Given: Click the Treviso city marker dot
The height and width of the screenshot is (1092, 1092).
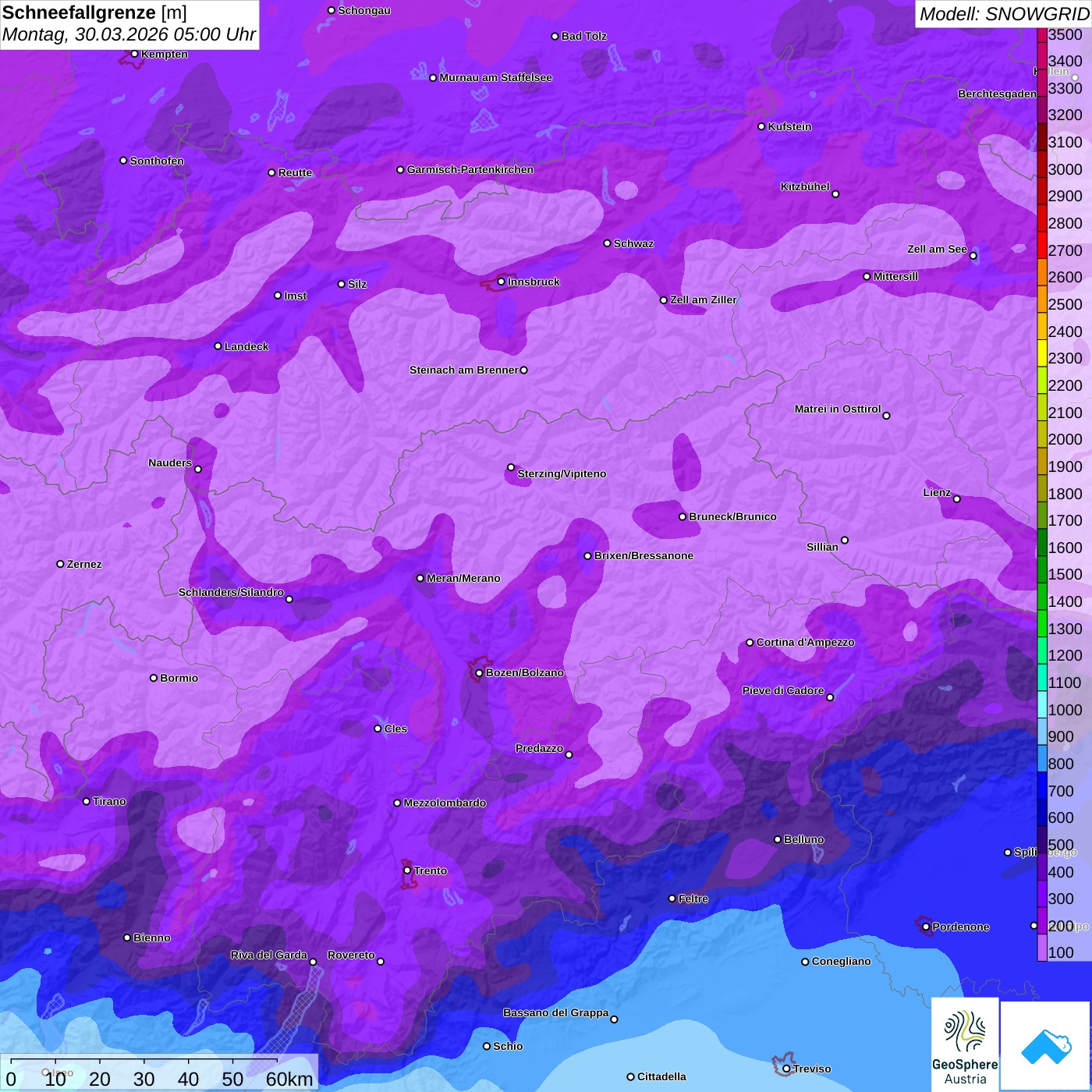Looking at the screenshot, I should point(786,1069).
